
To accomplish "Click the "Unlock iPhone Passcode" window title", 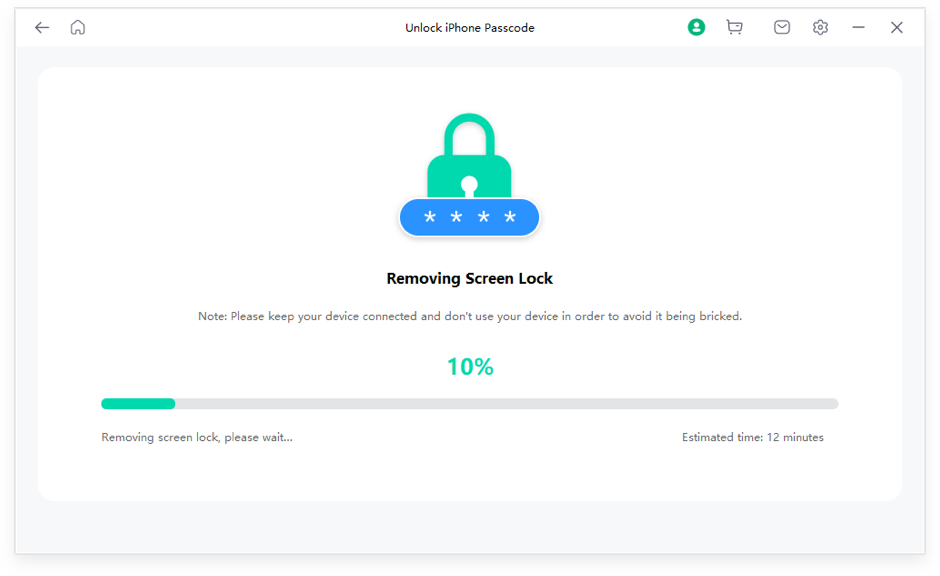I will point(470,28).
